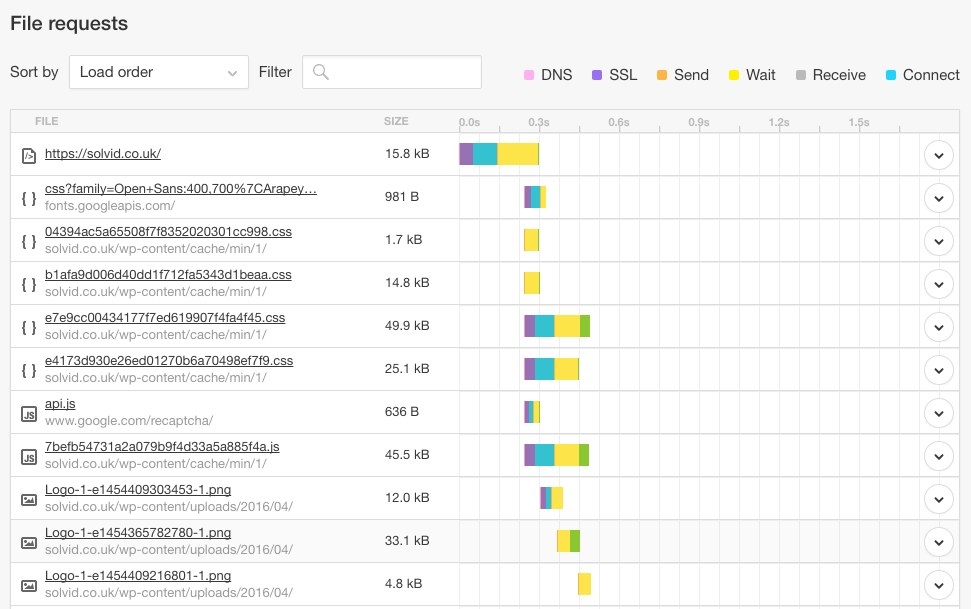Click the image icon for Logo-1-e1454409303453-1.png
The image size is (971, 609).
(28, 499)
